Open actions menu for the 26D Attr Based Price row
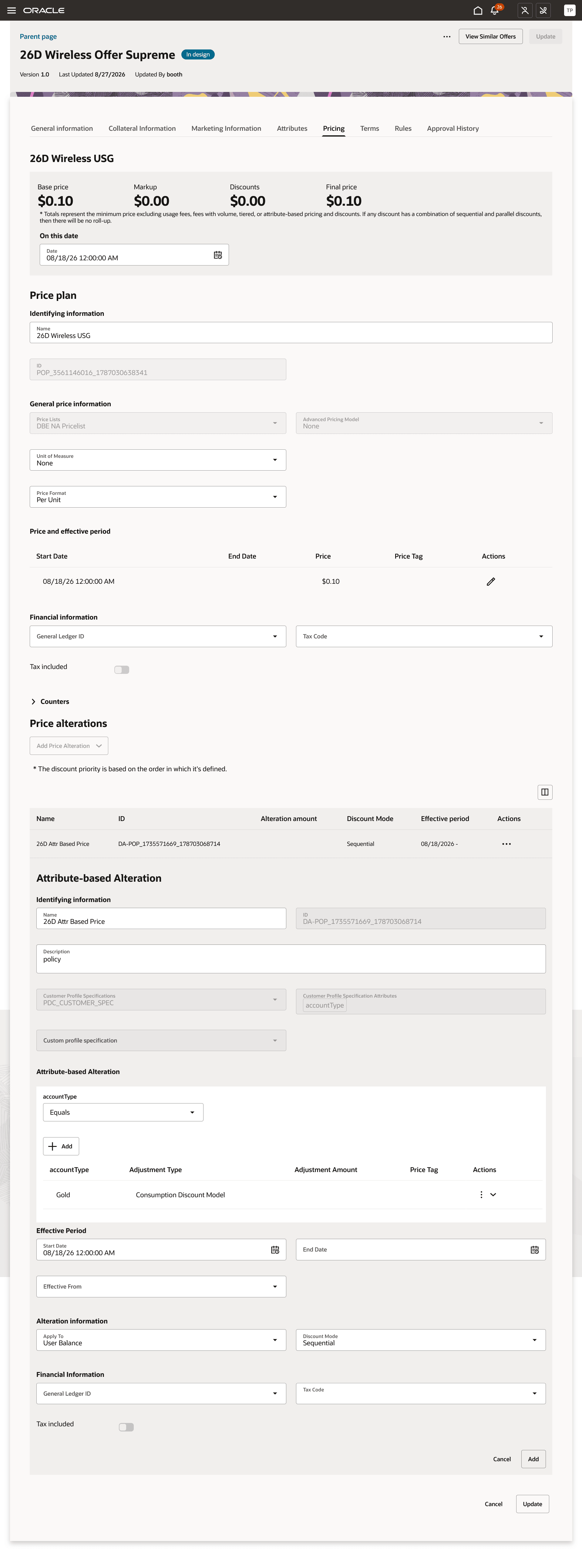 [x=506, y=844]
